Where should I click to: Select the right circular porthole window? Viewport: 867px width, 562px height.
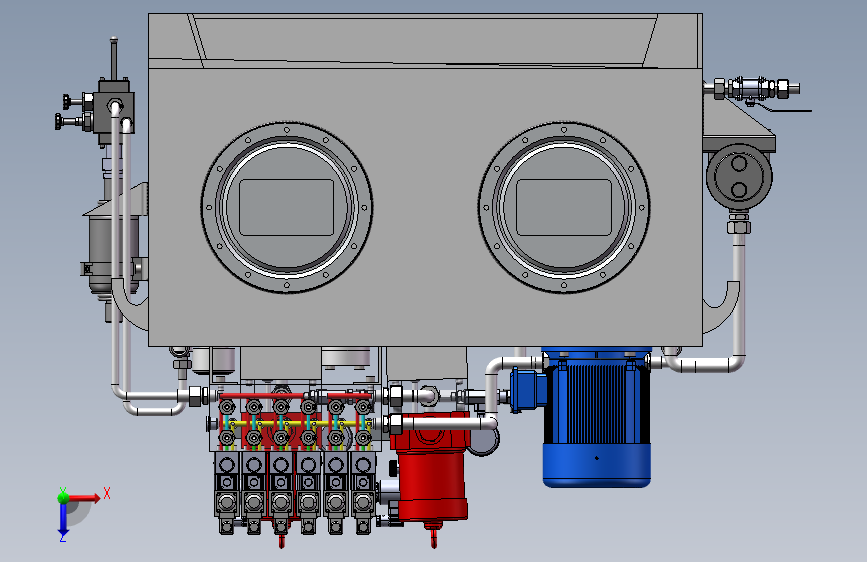coord(564,207)
